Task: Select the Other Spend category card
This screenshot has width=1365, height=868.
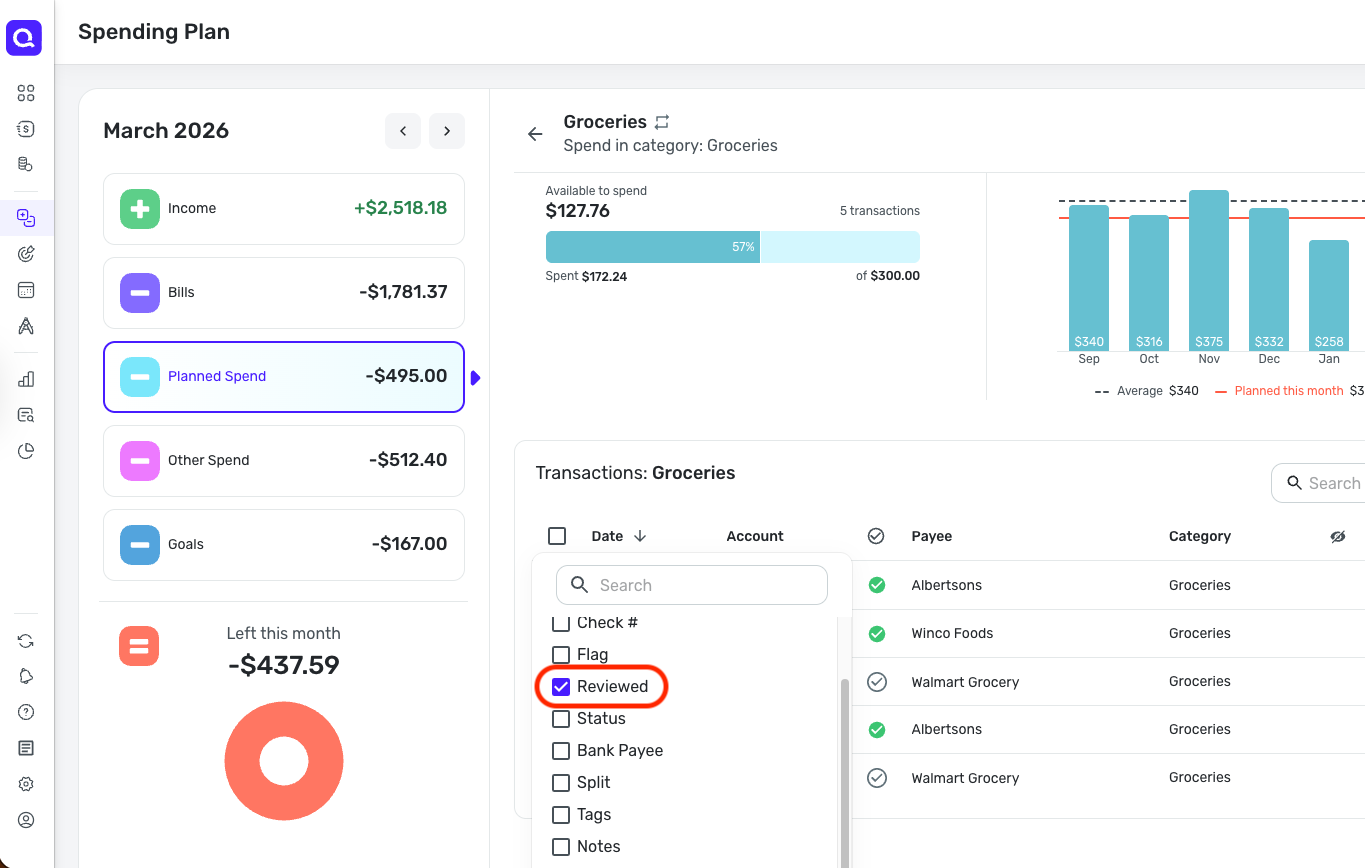Action: (284, 461)
